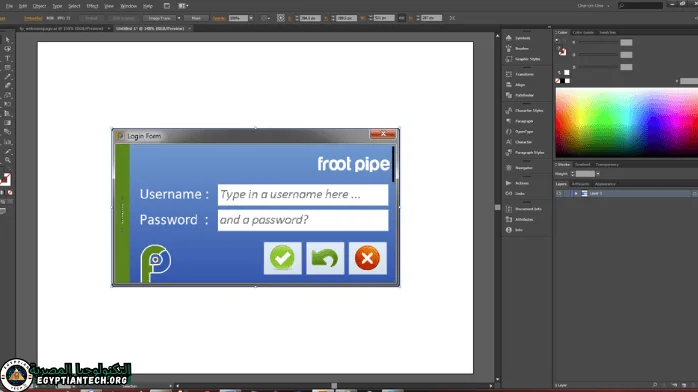Open the Graphic Styles panel

(528, 59)
